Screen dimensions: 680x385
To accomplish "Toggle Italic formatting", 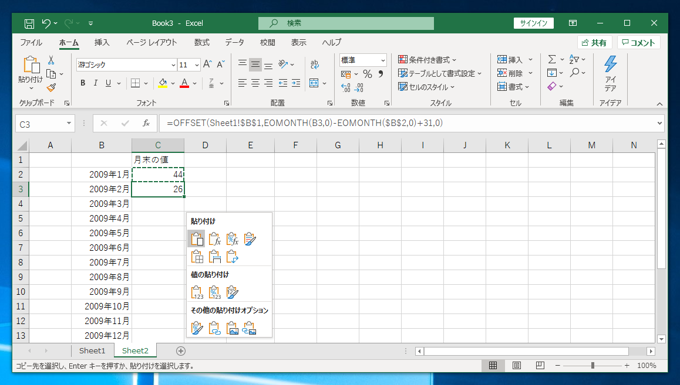I will pos(95,83).
